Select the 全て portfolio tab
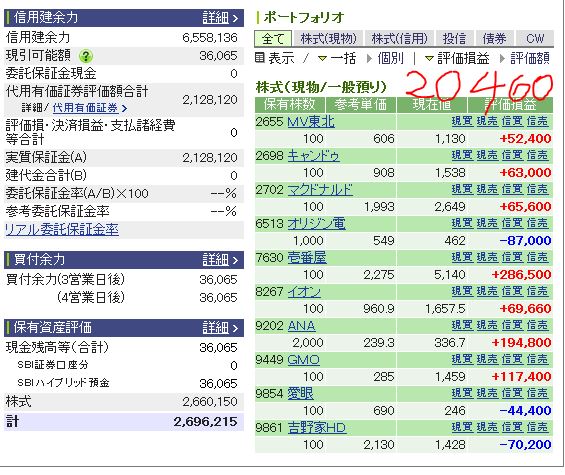 273,39
